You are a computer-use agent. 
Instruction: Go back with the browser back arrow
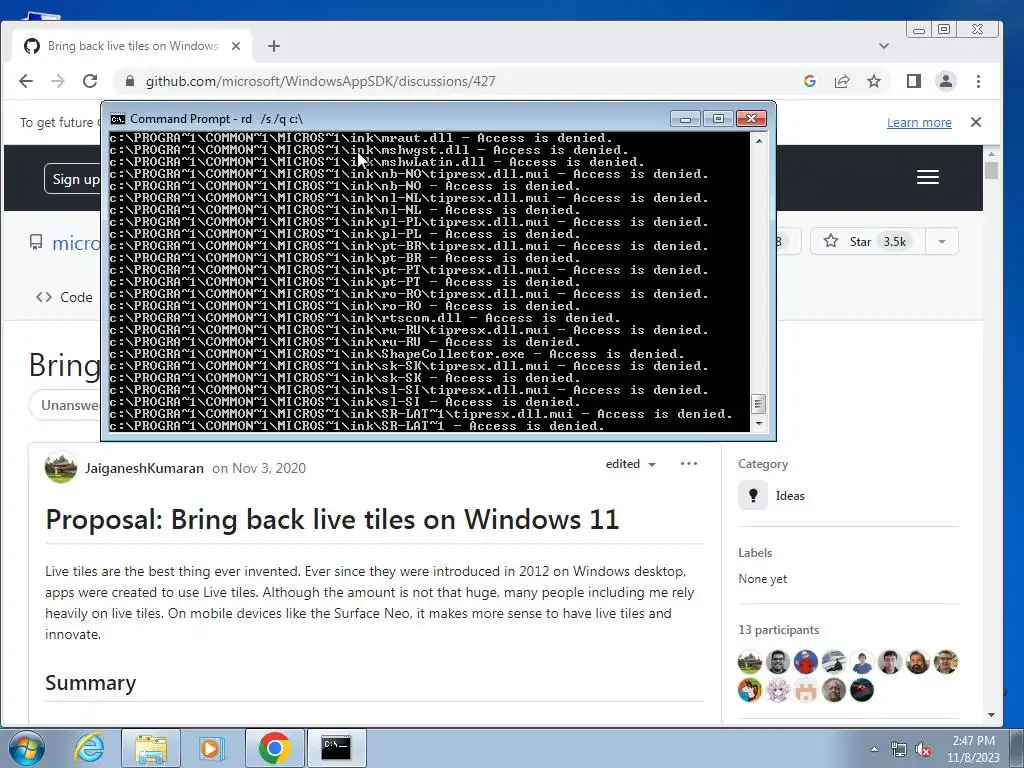(26, 81)
